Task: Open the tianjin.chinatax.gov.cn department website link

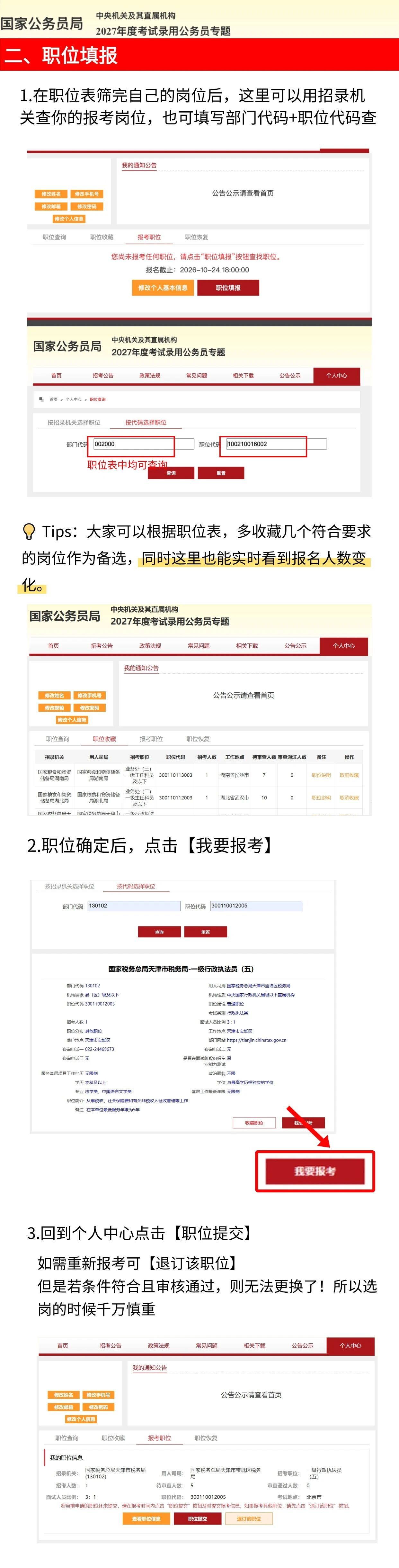Action: [x=257, y=1040]
